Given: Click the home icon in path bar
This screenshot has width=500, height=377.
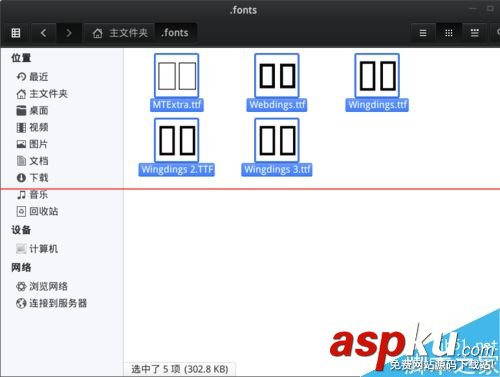Looking at the screenshot, I should [x=97, y=33].
